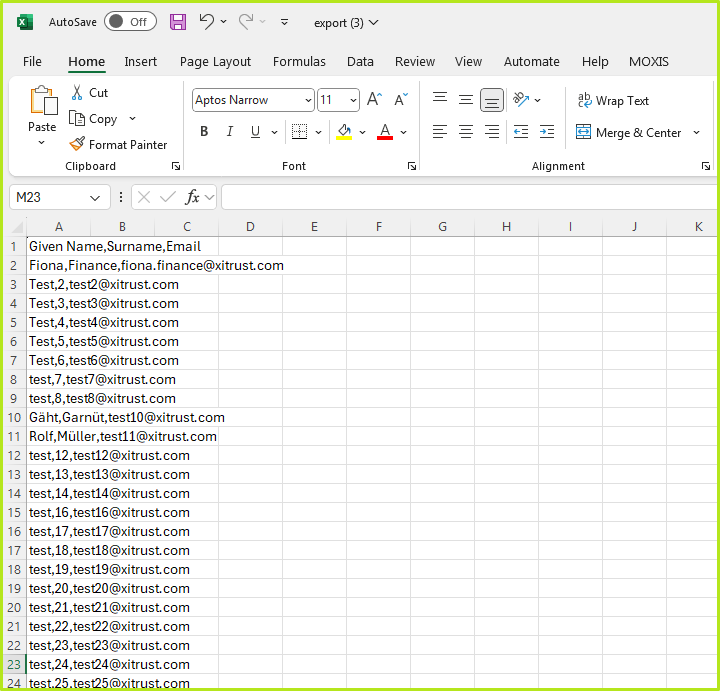This screenshot has height=691, width=720.
Task: Increase font size with larger A icon
Action: point(374,100)
